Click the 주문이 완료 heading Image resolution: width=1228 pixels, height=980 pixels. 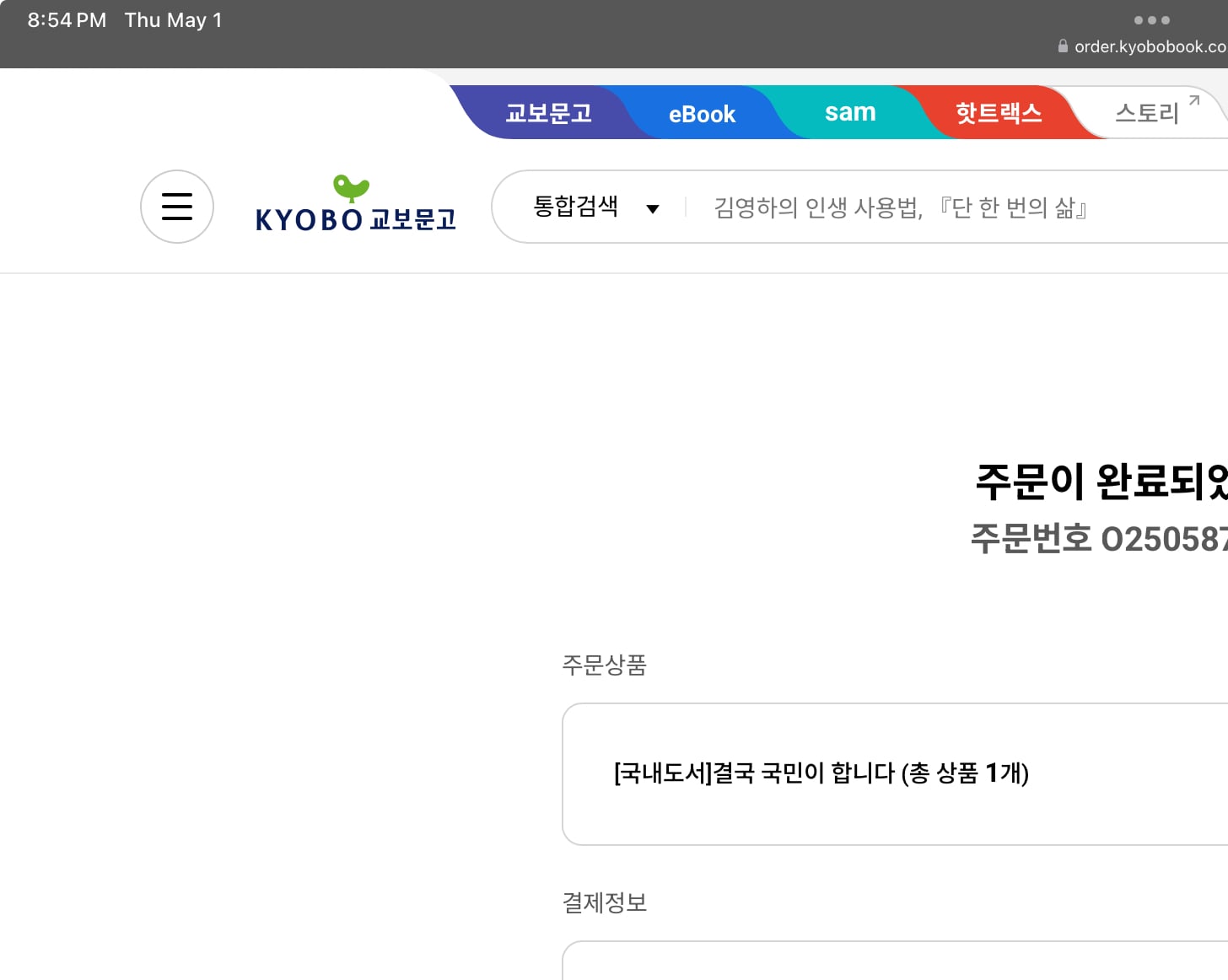(1101, 481)
